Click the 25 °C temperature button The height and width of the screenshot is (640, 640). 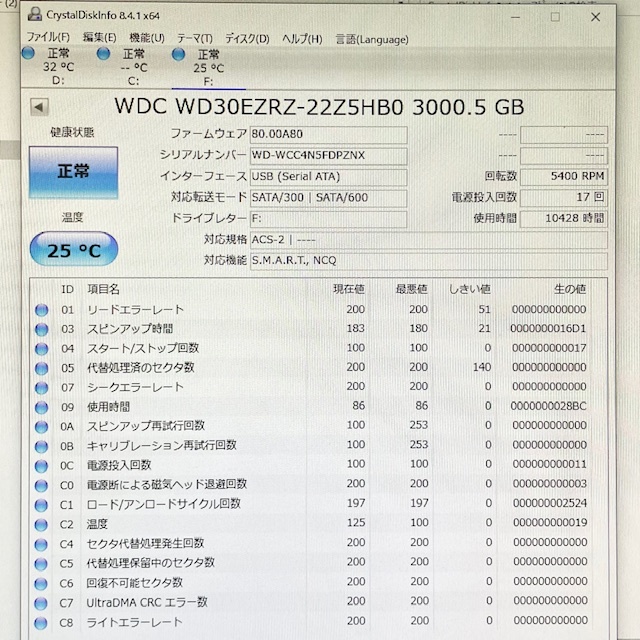point(74,249)
